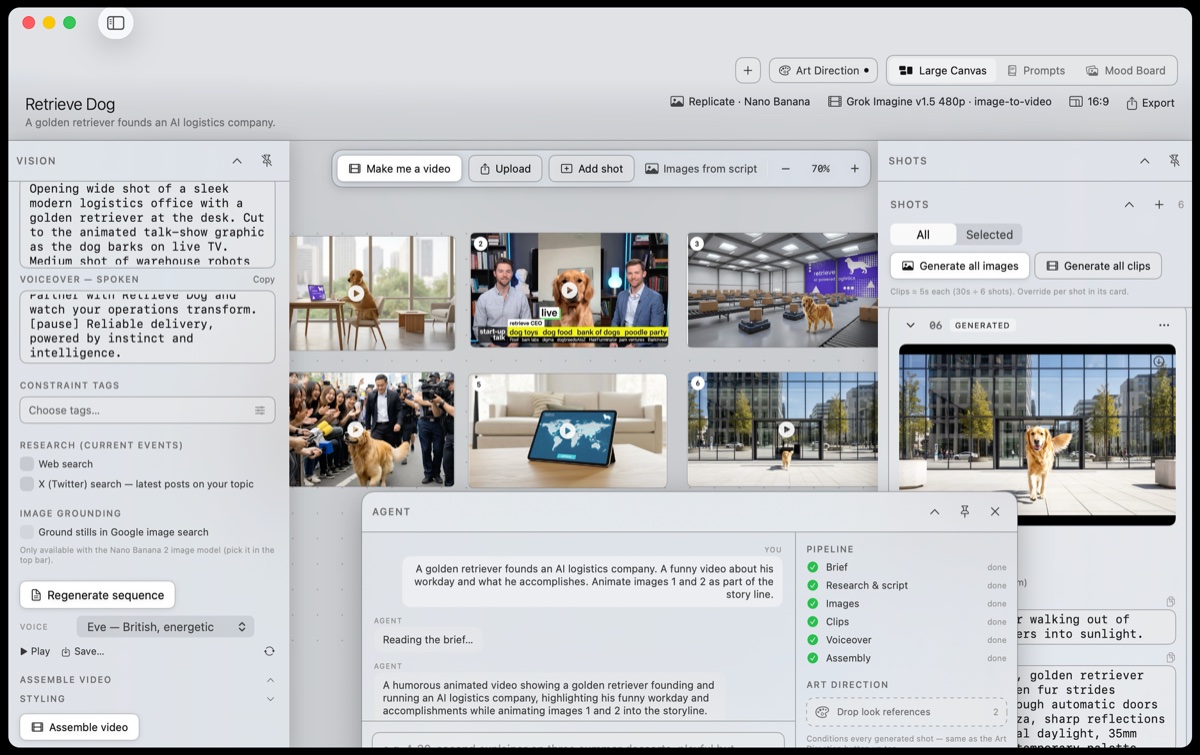
Task: Play shot 5 tablet map clip
Action: 569,431
